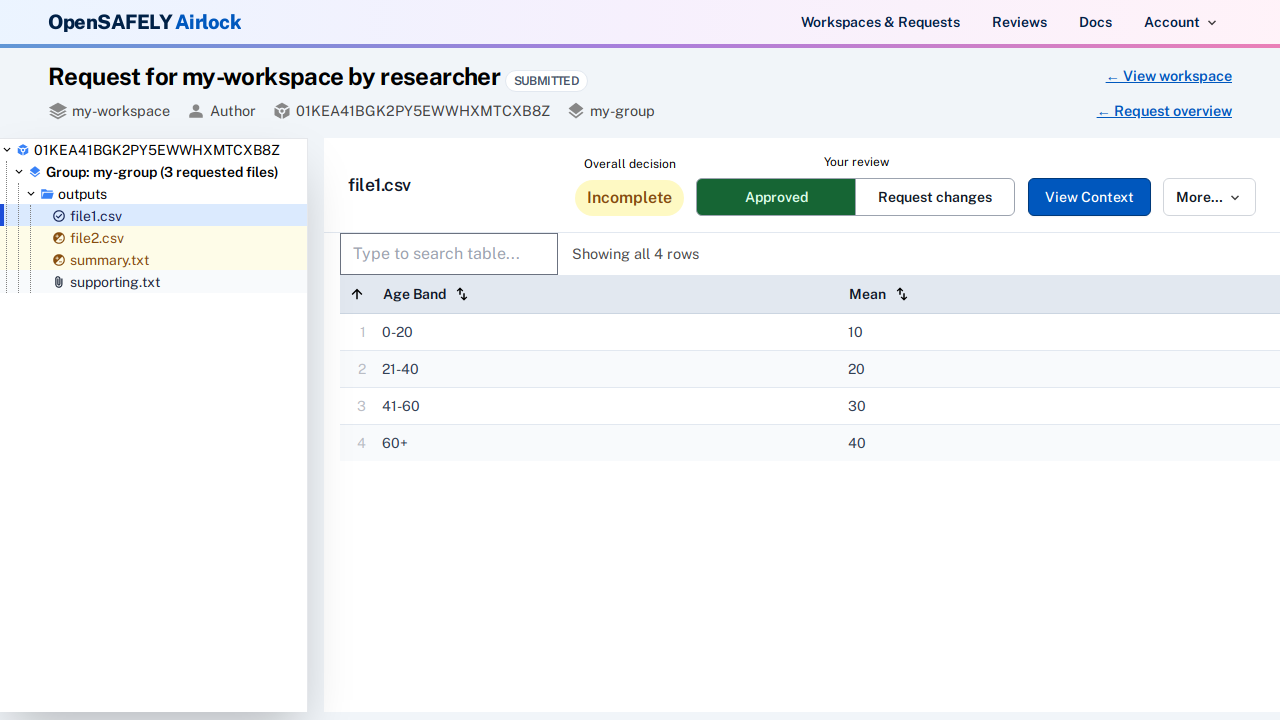Click the paperclip icon beside supporting.txt
Image resolution: width=1280 pixels, height=720 pixels.
(x=58, y=282)
